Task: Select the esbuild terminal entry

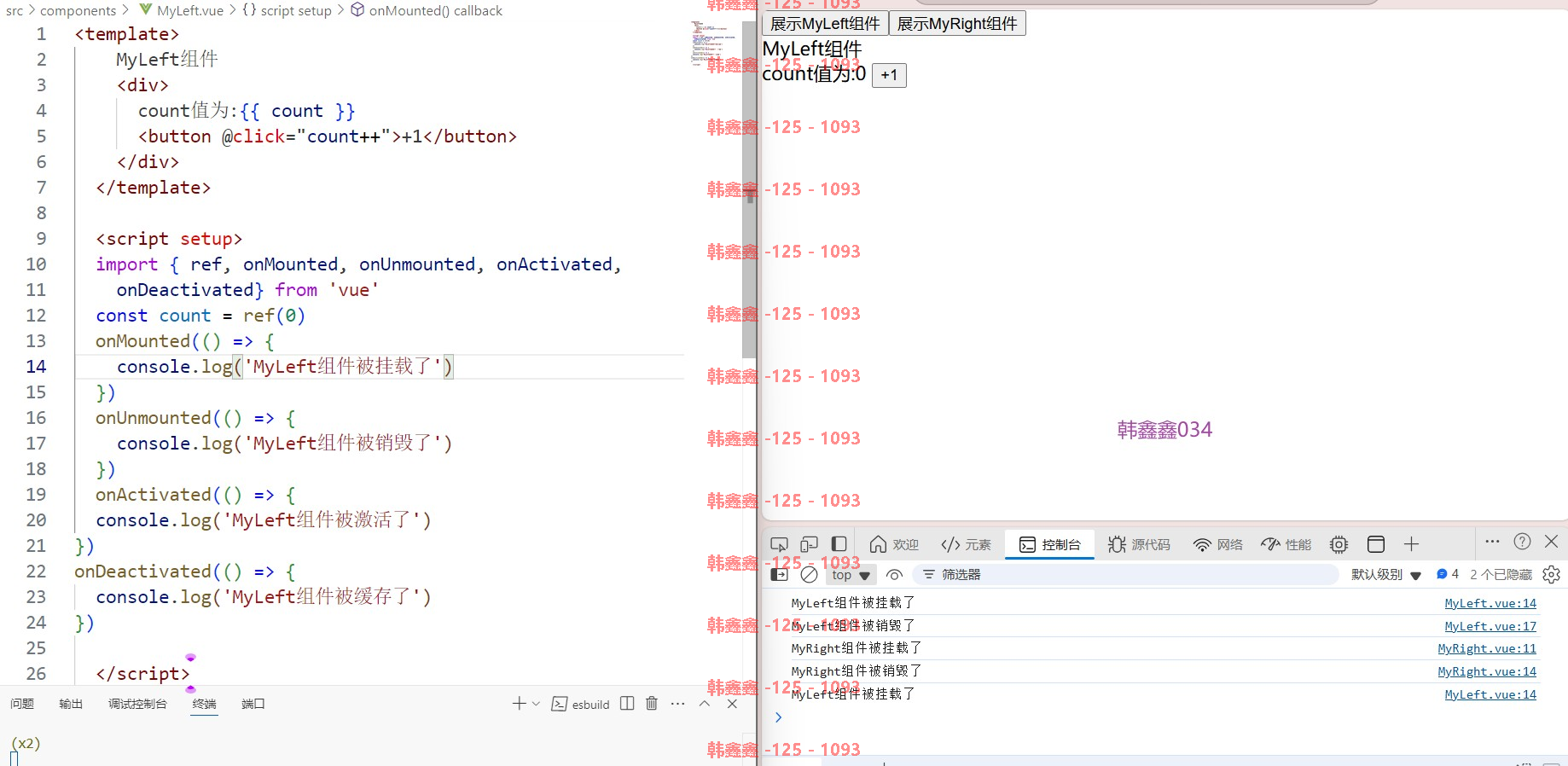Action: coord(581,704)
